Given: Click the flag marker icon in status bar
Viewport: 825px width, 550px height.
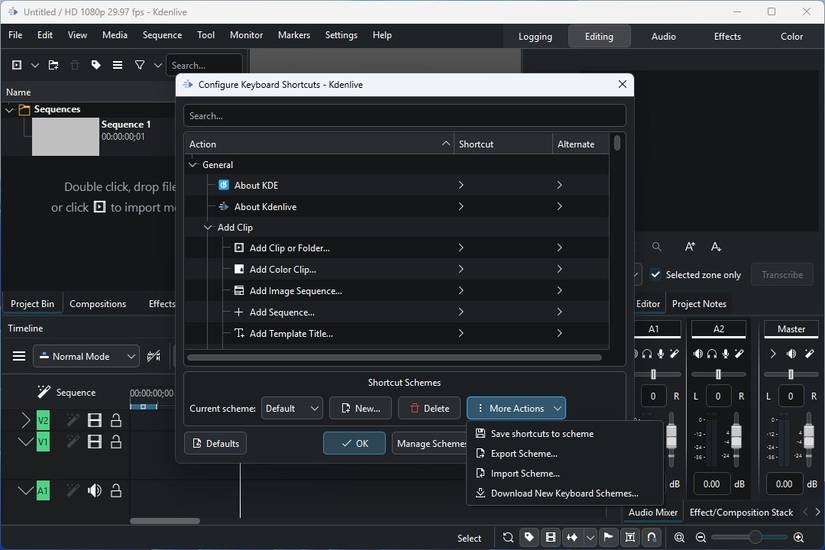Looking at the screenshot, I should 608,537.
